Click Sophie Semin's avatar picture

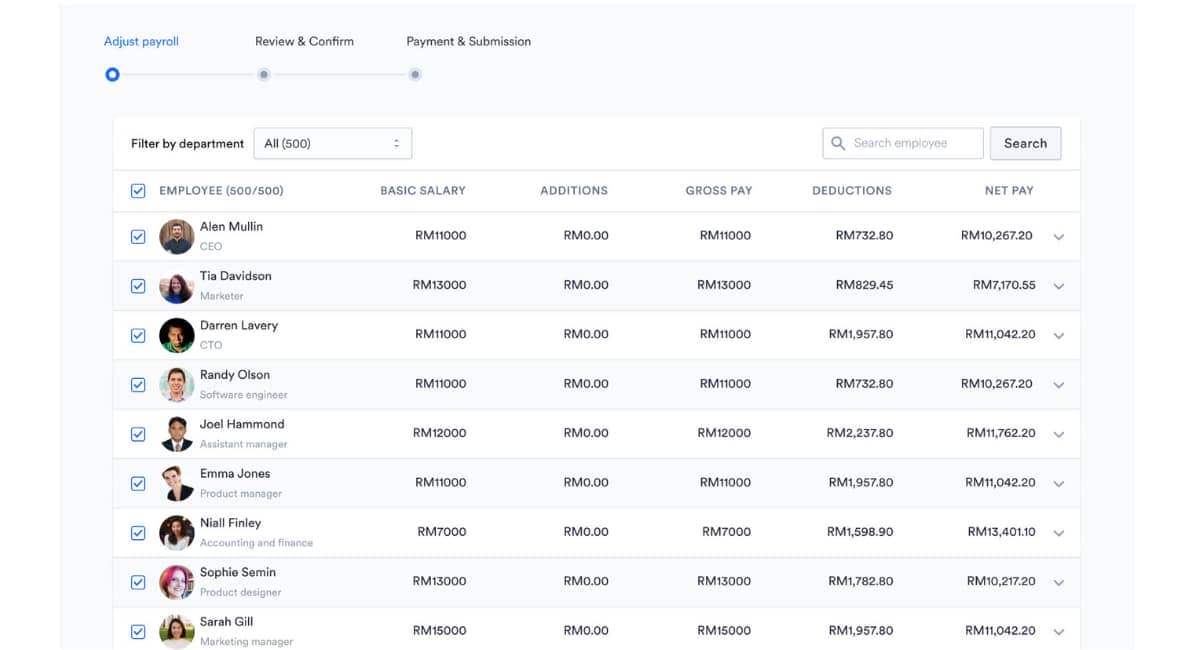(x=176, y=581)
